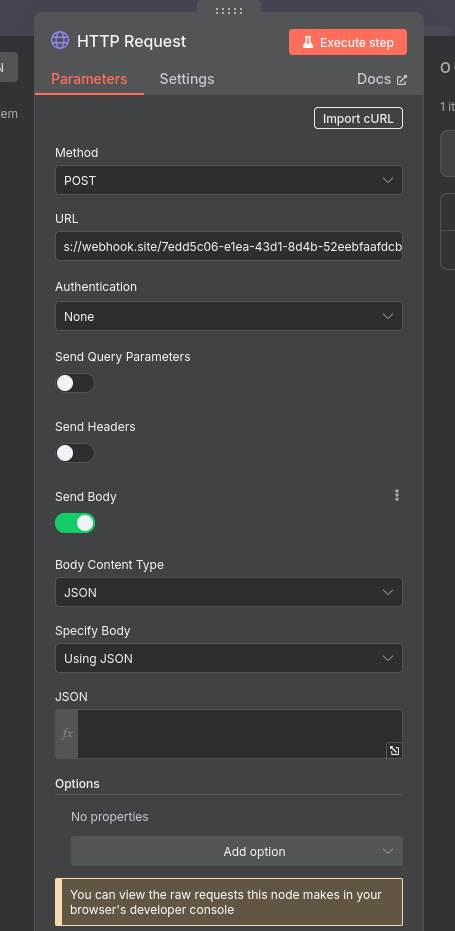Open Specify Body dropdown Using JSON
The width and height of the screenshot is (455, 931).
click(x=229, y=658)
